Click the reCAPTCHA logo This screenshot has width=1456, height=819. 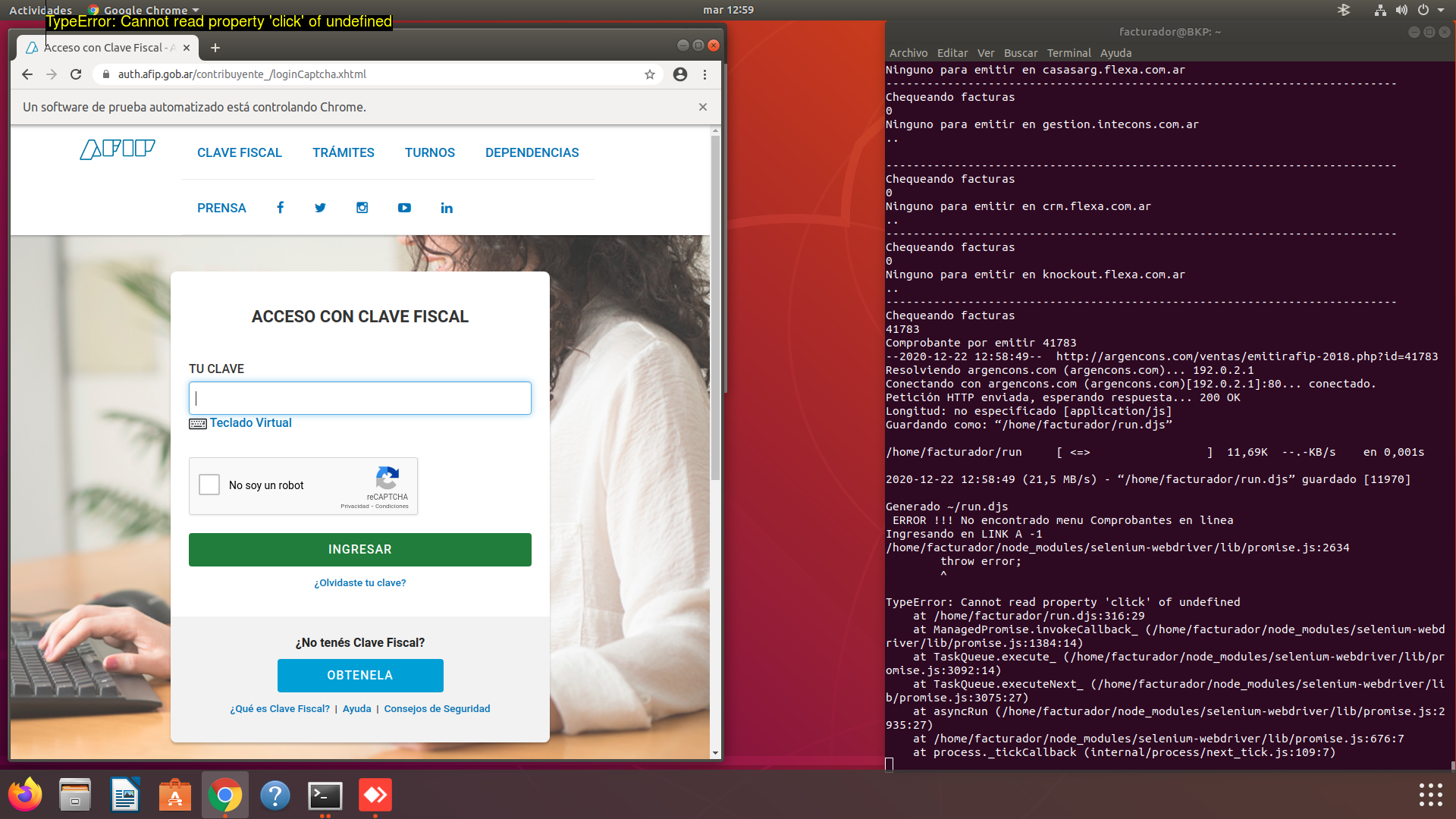[x=388, y=478]
